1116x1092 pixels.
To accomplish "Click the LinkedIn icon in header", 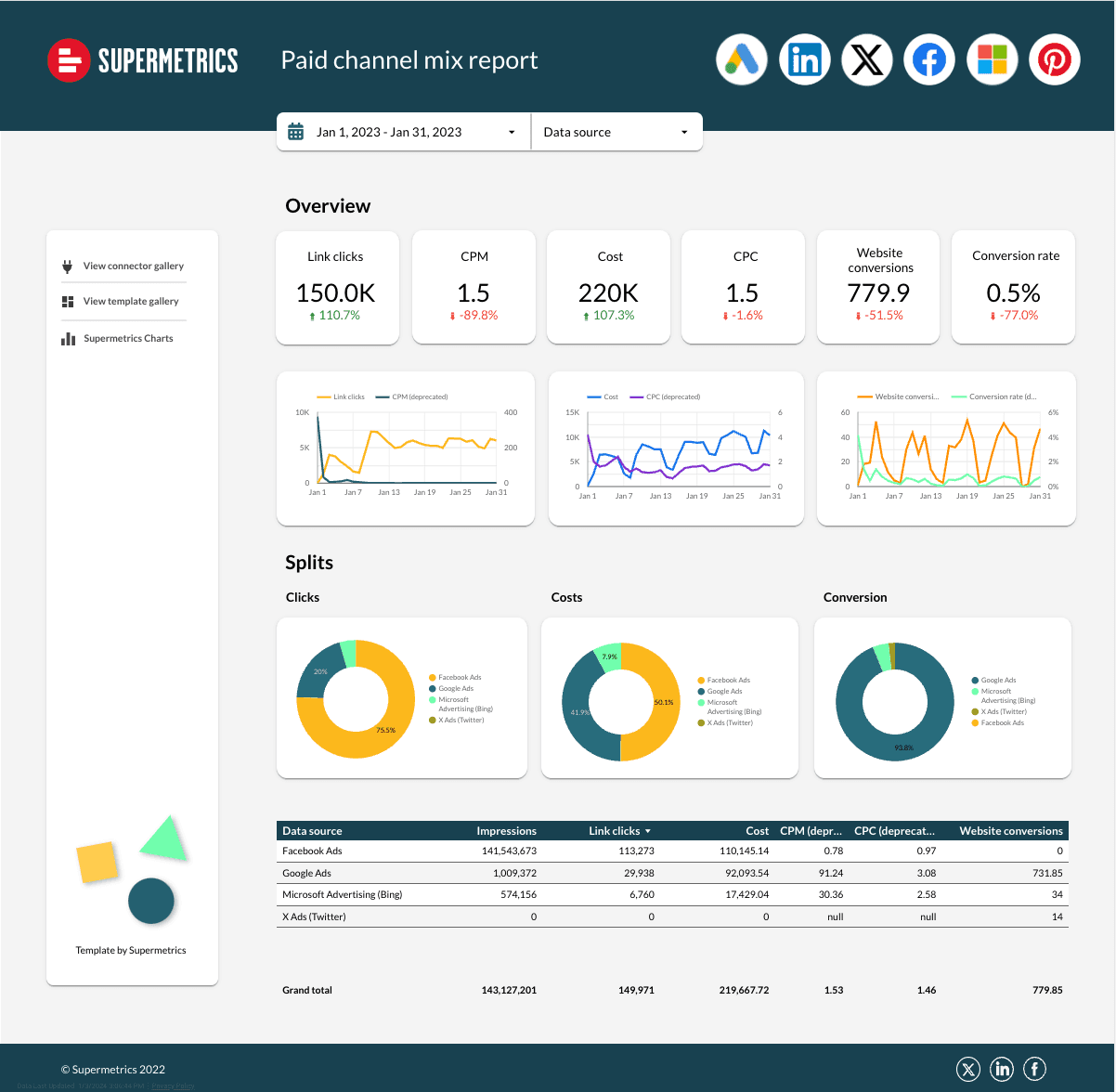I will (x=804, y=60).
